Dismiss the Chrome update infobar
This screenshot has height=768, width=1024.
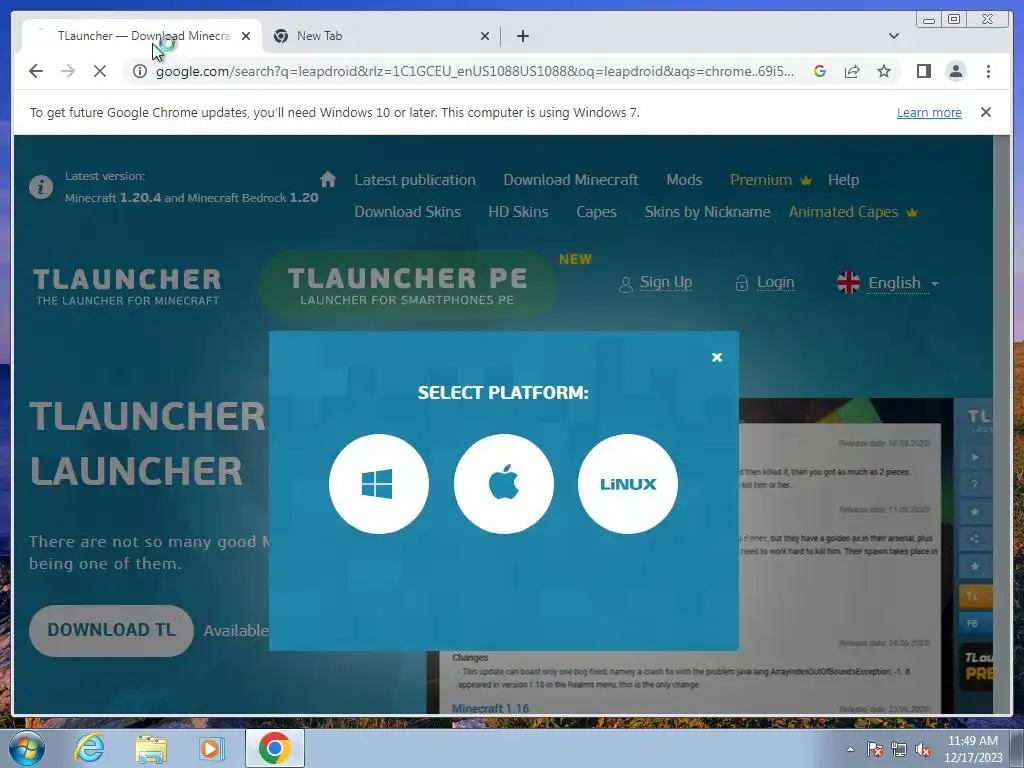pos(986,112)
